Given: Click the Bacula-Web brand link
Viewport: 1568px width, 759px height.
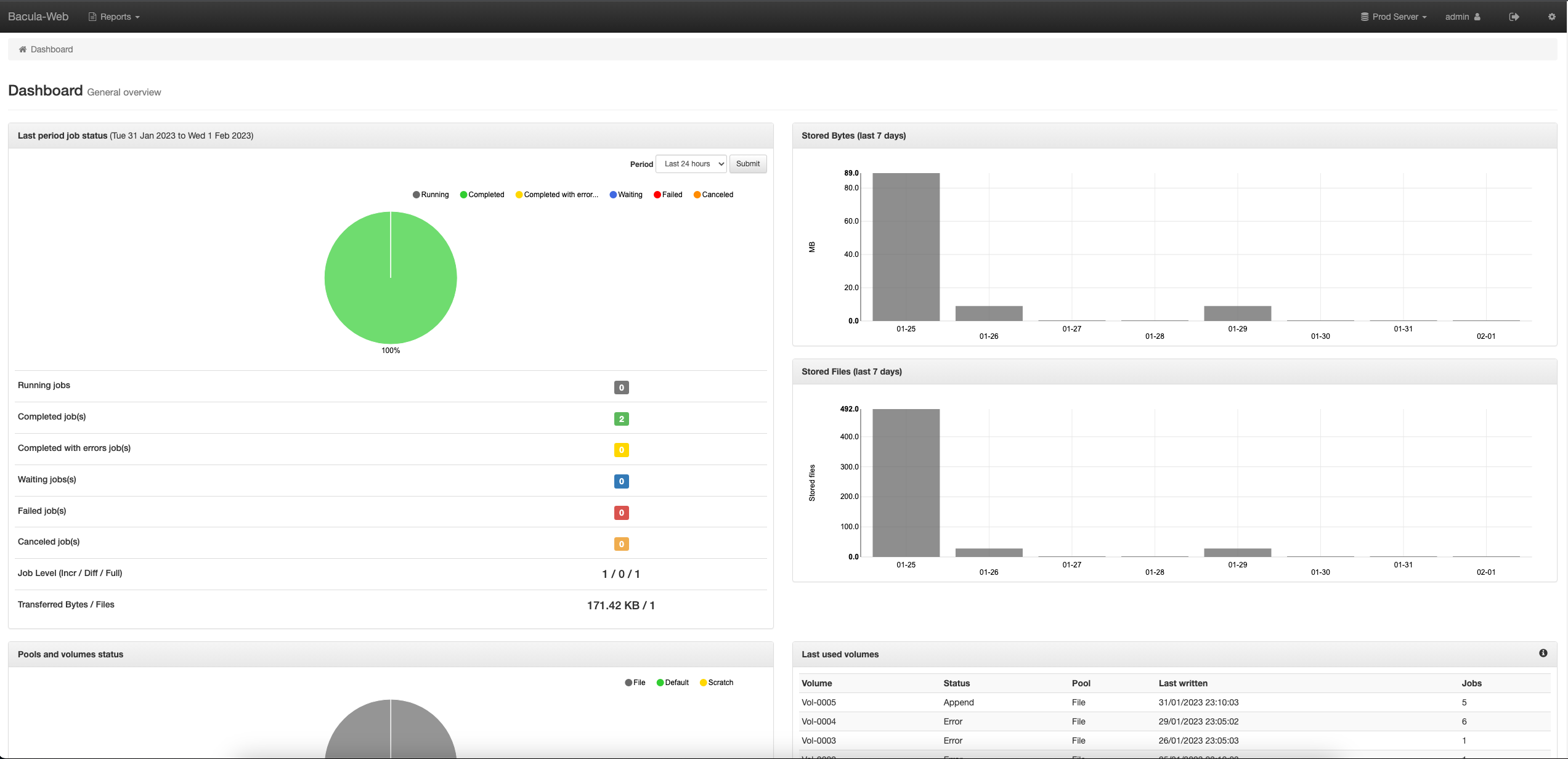Looking at the screenshot, I should 38,17.
